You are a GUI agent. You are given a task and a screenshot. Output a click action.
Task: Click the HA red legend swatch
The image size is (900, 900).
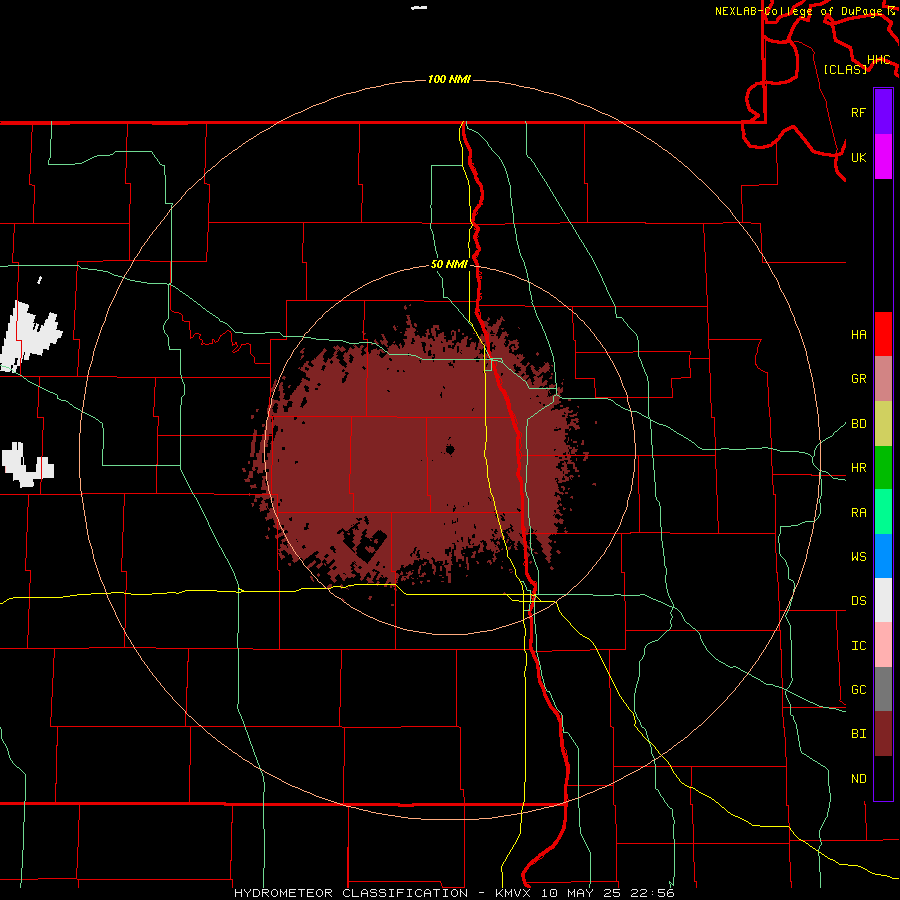[x=883, y=334]
